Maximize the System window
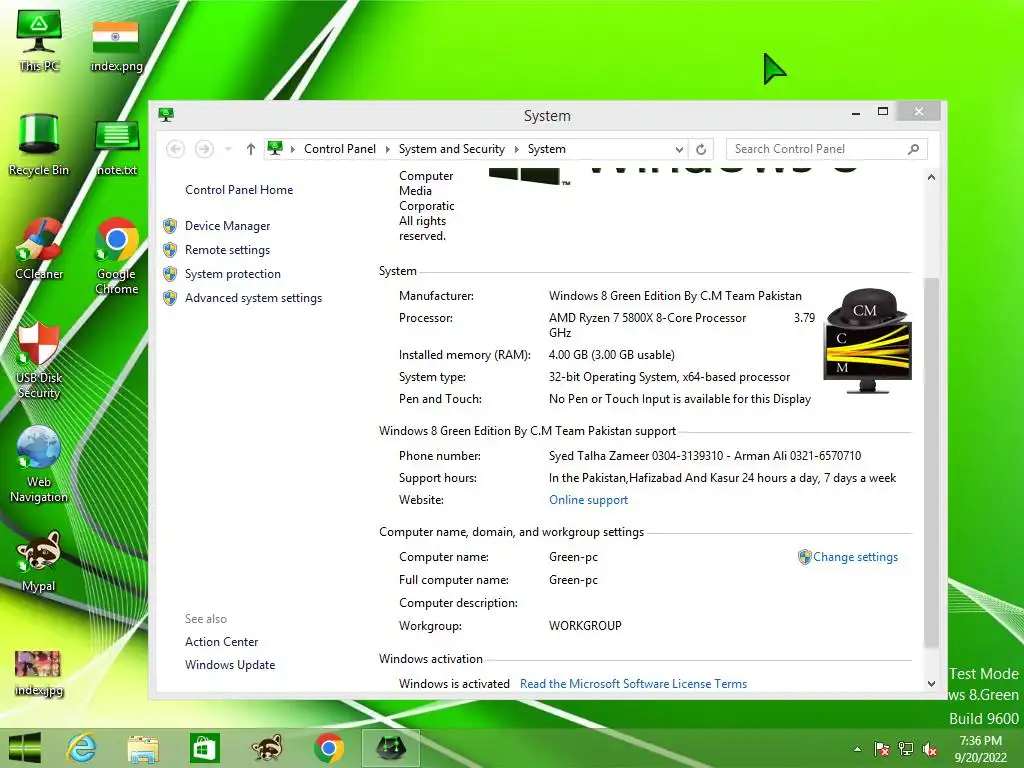1024x768 pixels. (883, 112)
